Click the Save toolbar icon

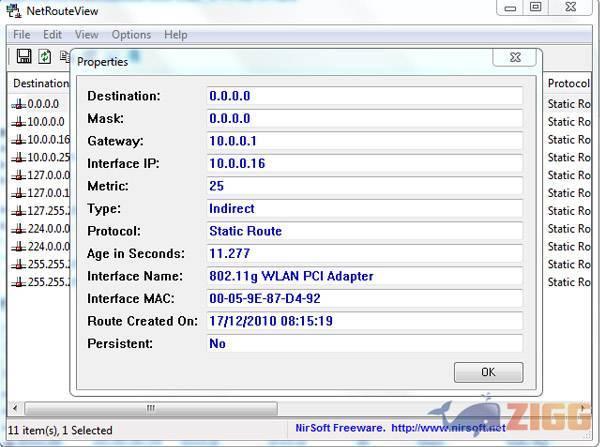(x=24, y=57)
